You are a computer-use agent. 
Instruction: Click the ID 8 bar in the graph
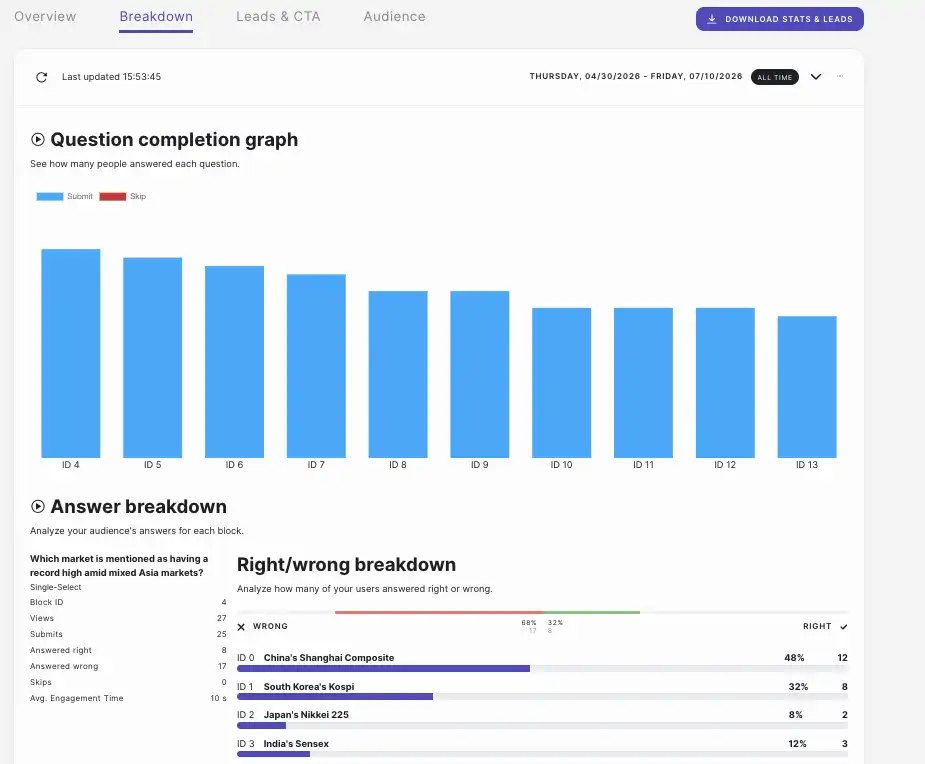tap(398, 374)
